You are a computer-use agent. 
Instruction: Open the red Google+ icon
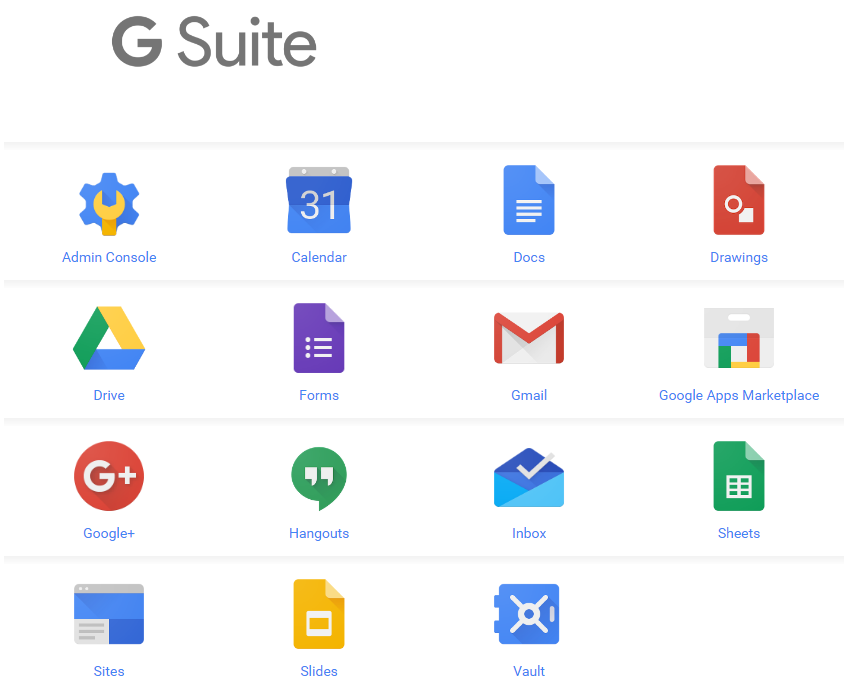[109, 476]
